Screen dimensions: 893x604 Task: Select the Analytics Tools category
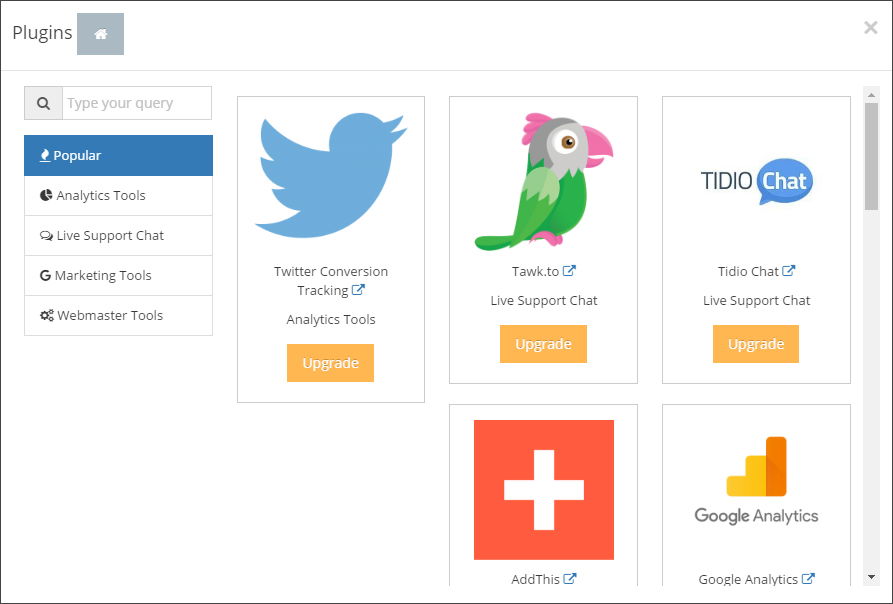point(118,195)
